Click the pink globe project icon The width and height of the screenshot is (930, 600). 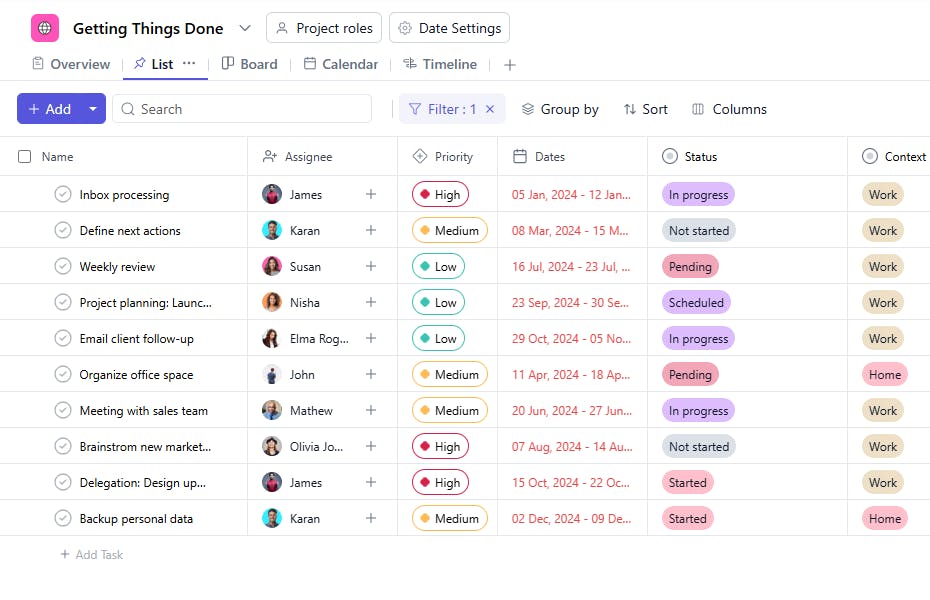click(x=45, y=28)
